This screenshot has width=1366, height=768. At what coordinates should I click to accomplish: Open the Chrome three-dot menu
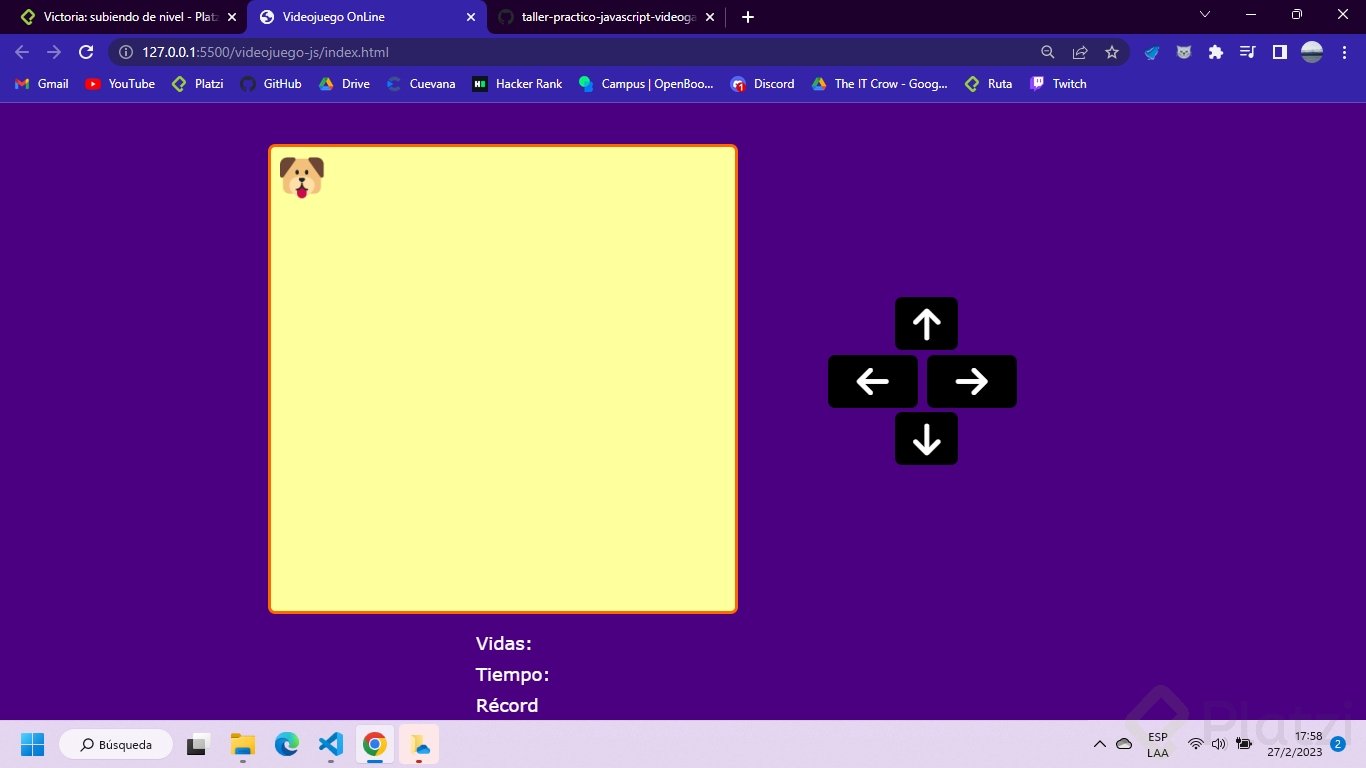click(x=1343, y=52)
